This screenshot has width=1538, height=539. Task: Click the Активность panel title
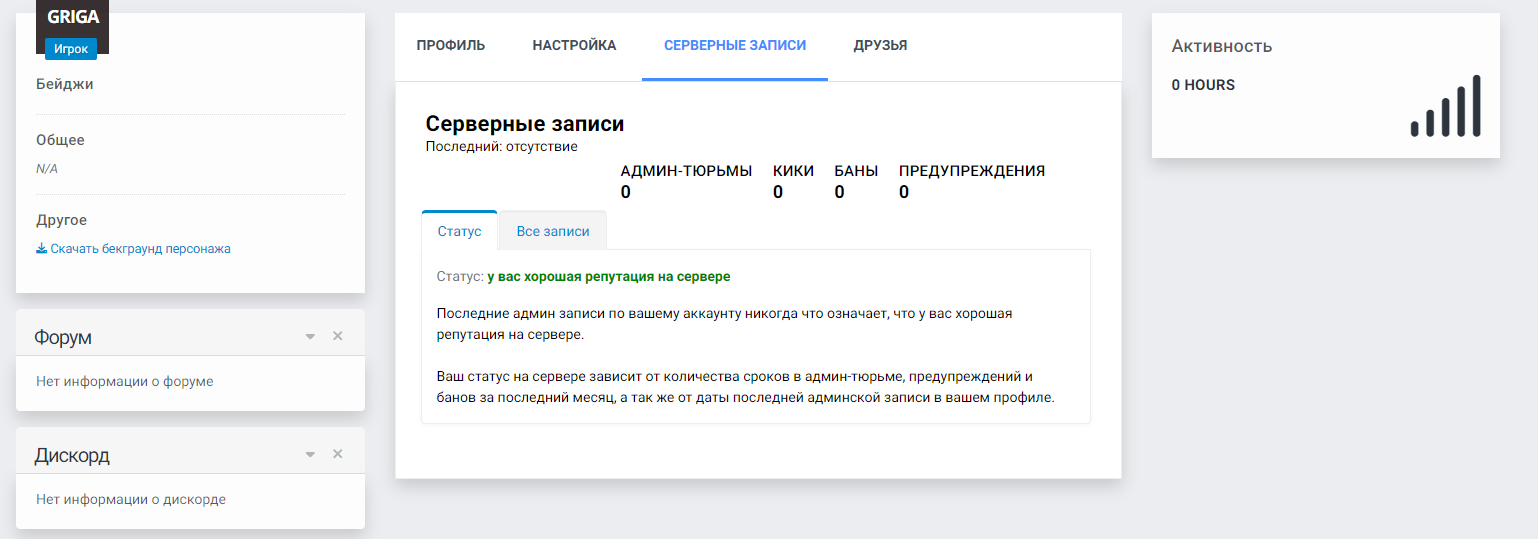[1222, 46]
